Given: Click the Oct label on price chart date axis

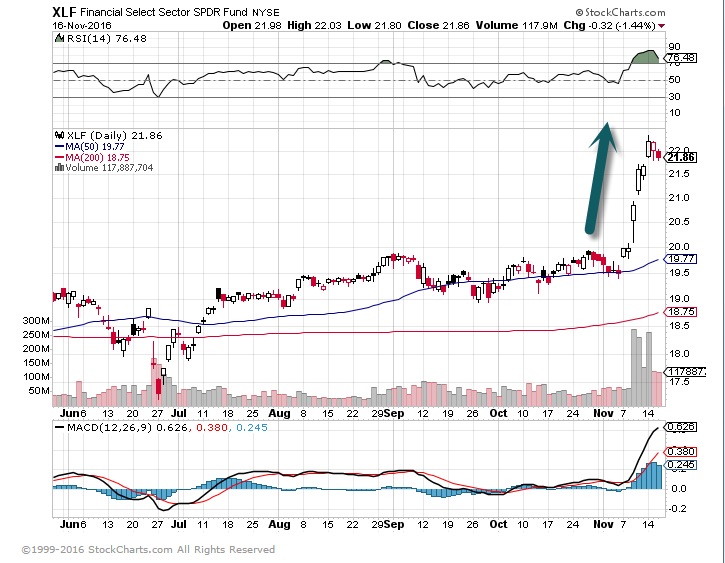Looking at the screenshot, I should [498, 413].
